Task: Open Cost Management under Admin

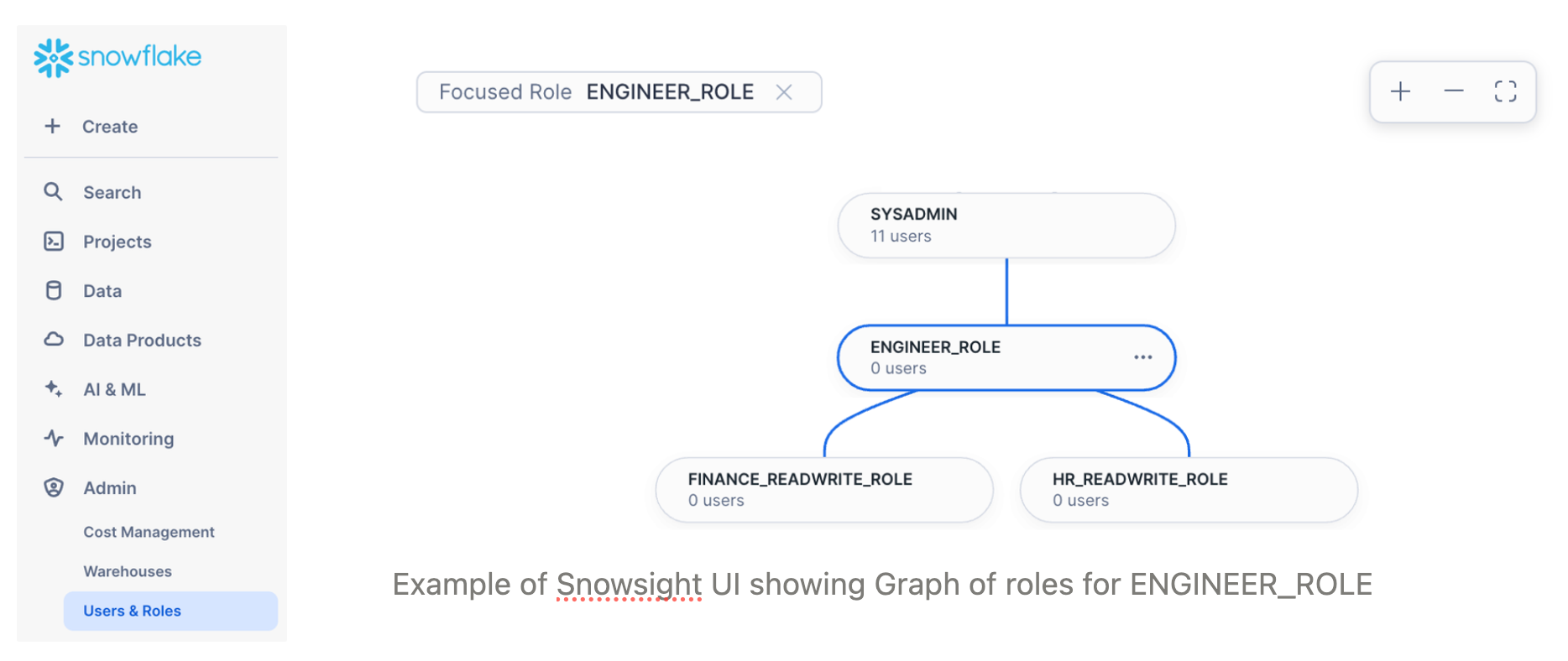Action: pyautogui.click(x=149, y=532)
